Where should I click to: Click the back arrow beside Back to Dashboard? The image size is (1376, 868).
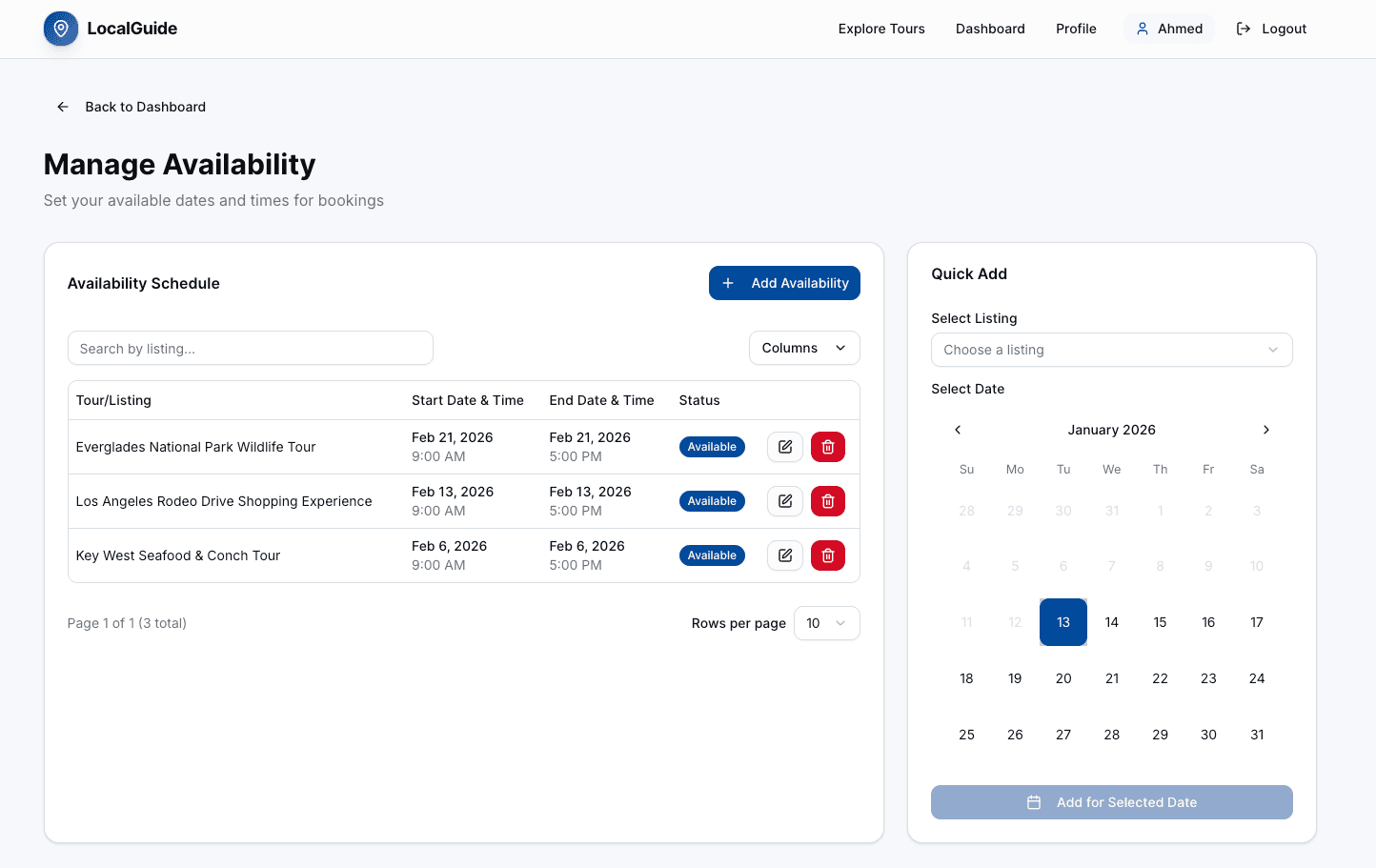[62, 107]
